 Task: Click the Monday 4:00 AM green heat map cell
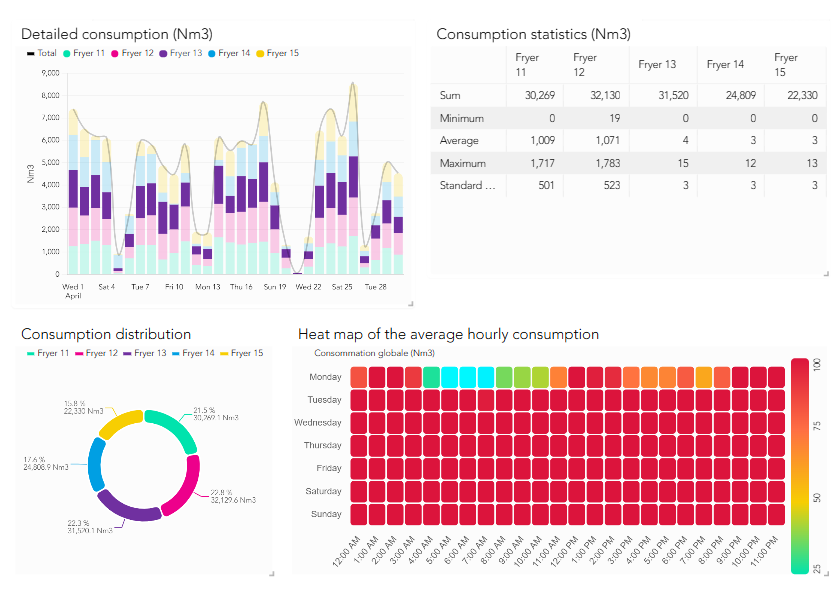pyautogui.click(x=431, y=377)
